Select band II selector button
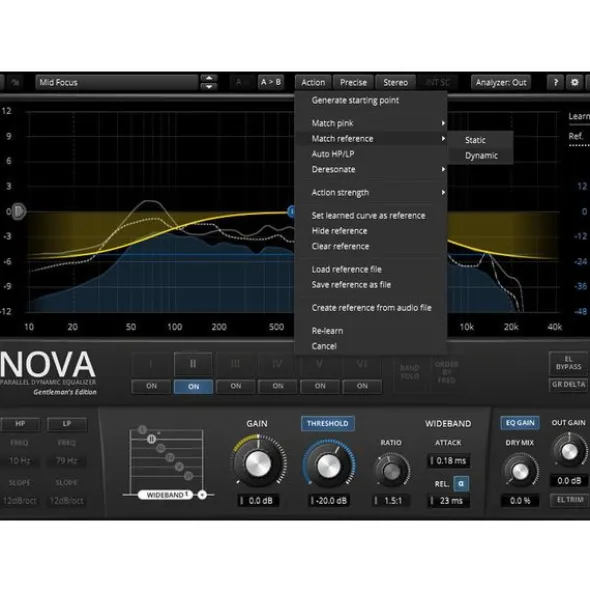The image size is (590, 591). (193, 364)
